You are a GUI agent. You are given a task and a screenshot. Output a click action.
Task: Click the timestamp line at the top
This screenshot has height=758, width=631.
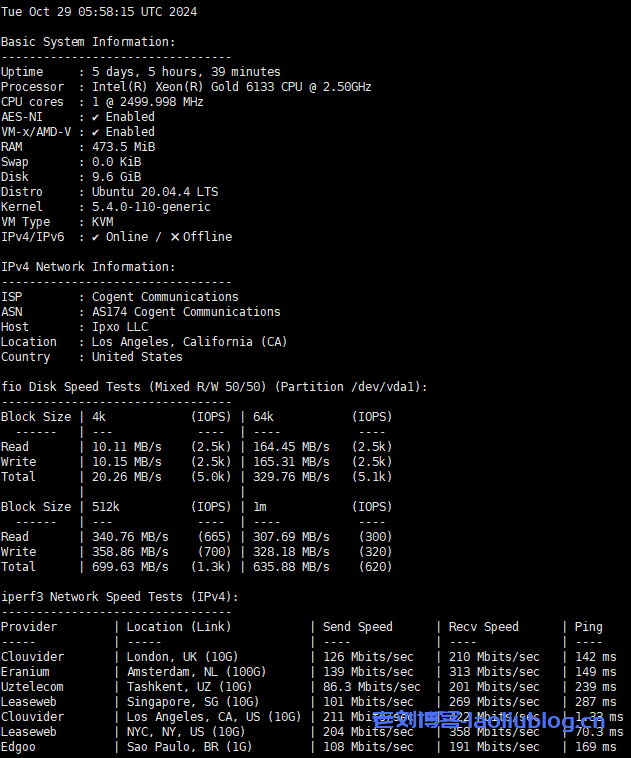tap(99, 12)
